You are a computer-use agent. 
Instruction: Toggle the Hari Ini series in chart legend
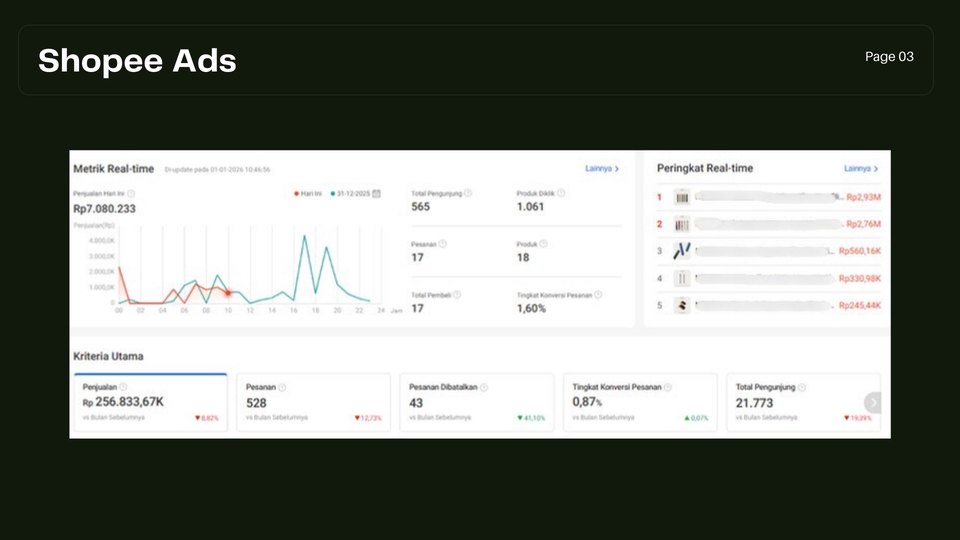coord(308,193)
